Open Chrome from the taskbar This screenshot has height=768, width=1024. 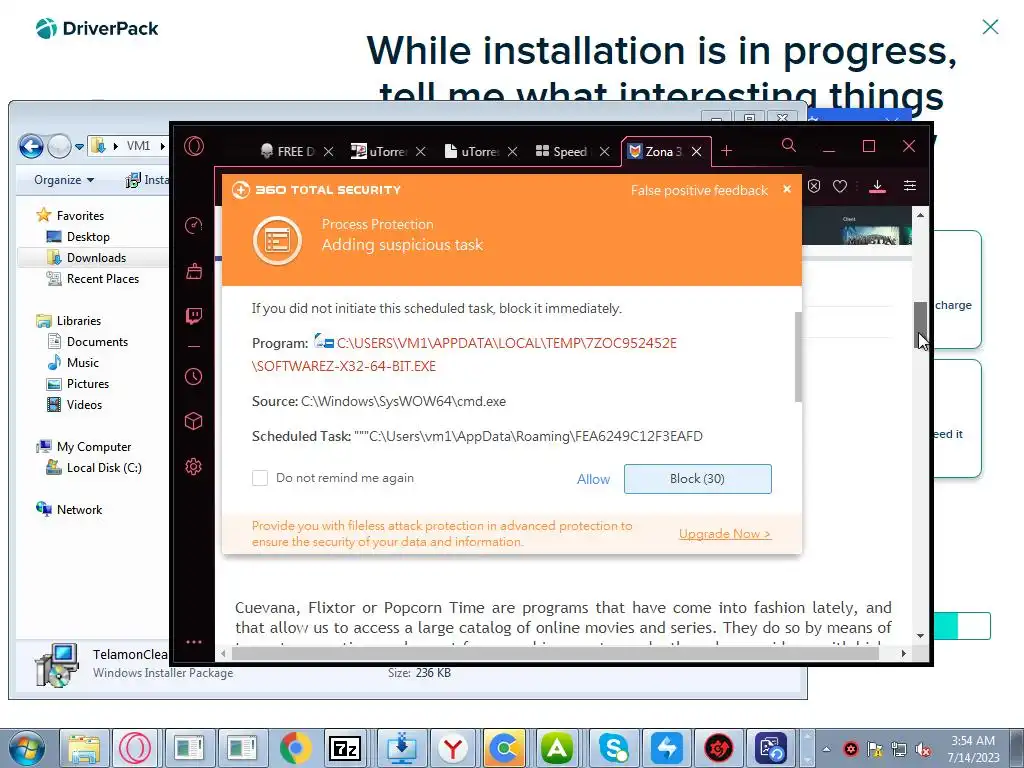click(x=295, y=748)
